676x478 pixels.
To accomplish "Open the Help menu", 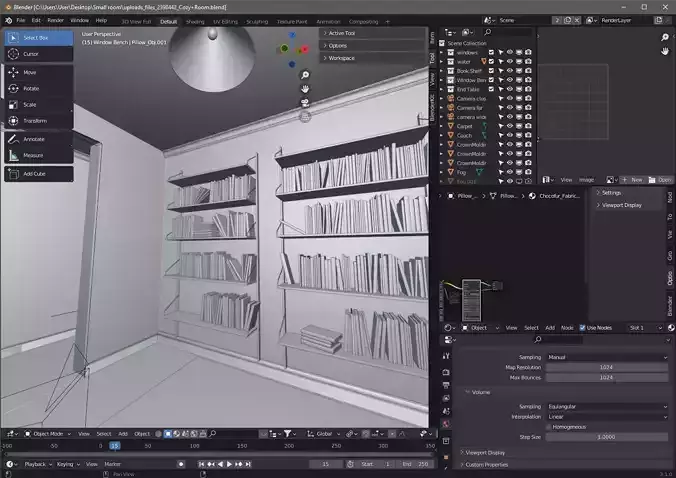I will [x=101, y=20].
